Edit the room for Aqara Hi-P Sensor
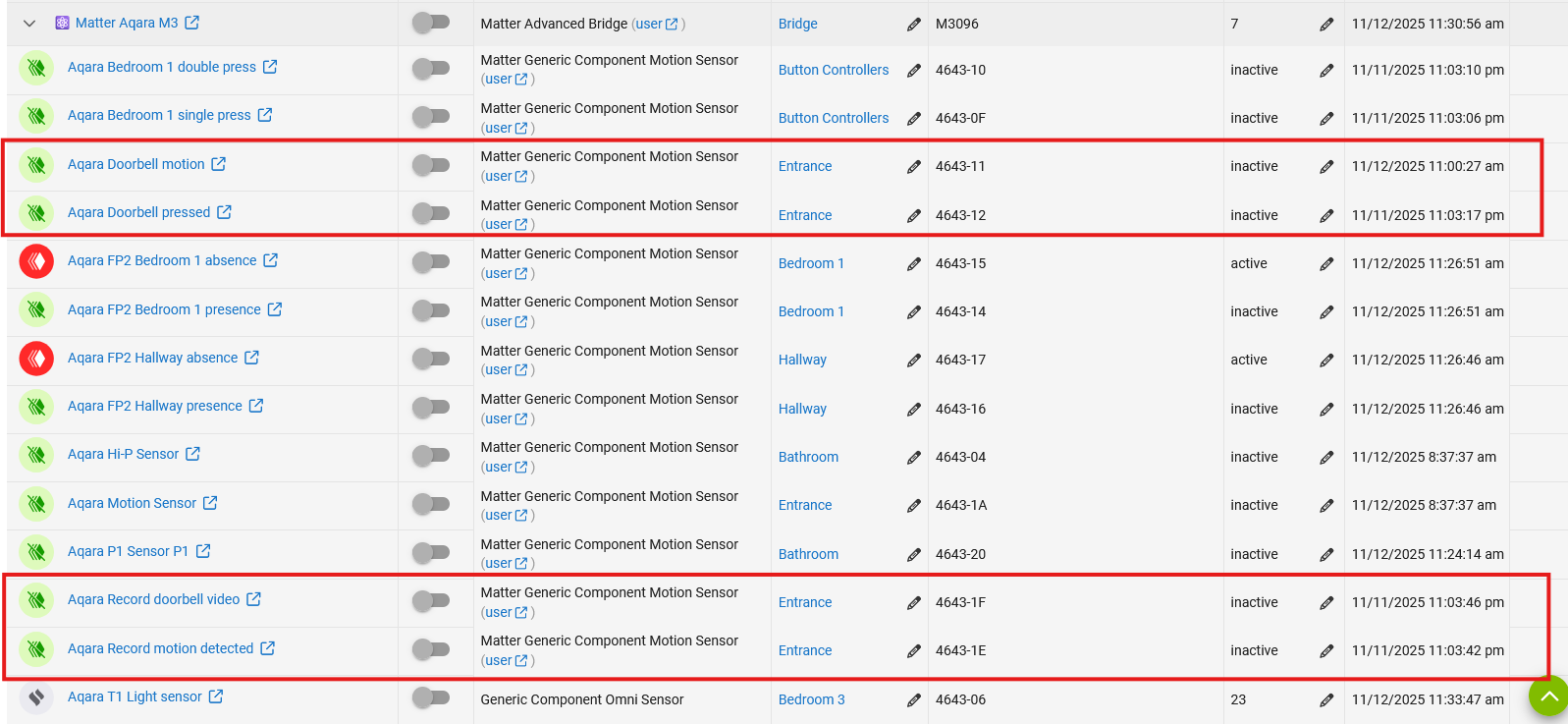The height and width of the screenshot is (724, 1568). (913, 458)
